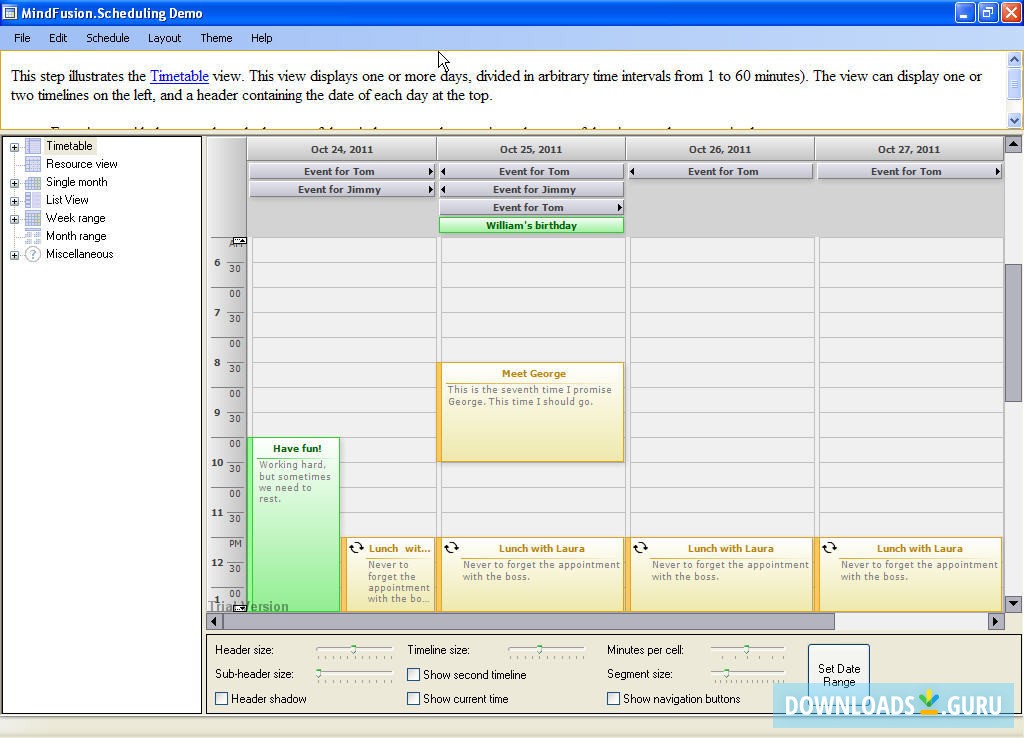Screen dimensions: 1024x738
Task: Enable Show navigation buttons
Action: [614, 699]
